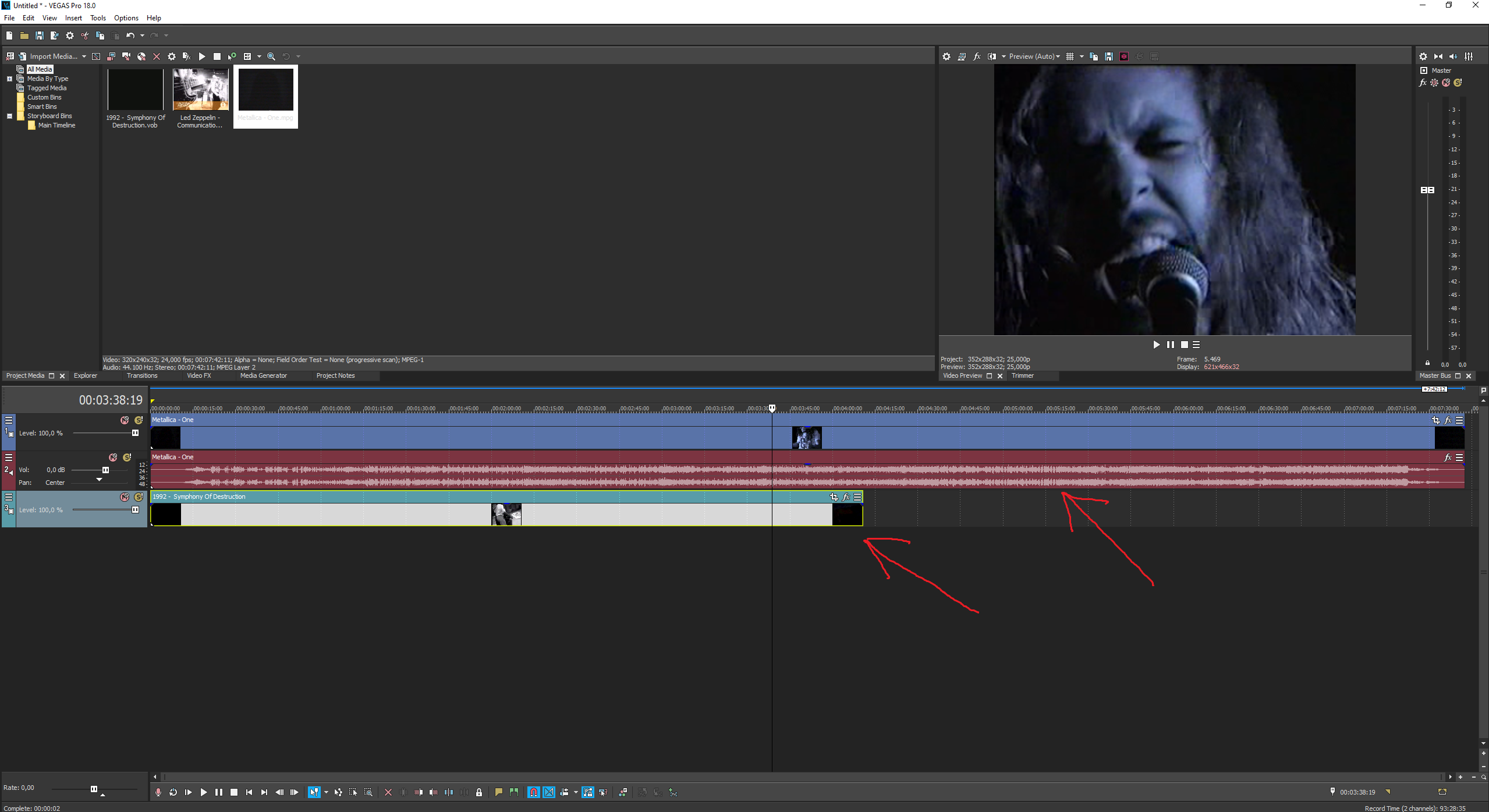Click the Open project folder icon
Image resolution: width=1489 pixels, height=812 pixels.
point(24,36)
